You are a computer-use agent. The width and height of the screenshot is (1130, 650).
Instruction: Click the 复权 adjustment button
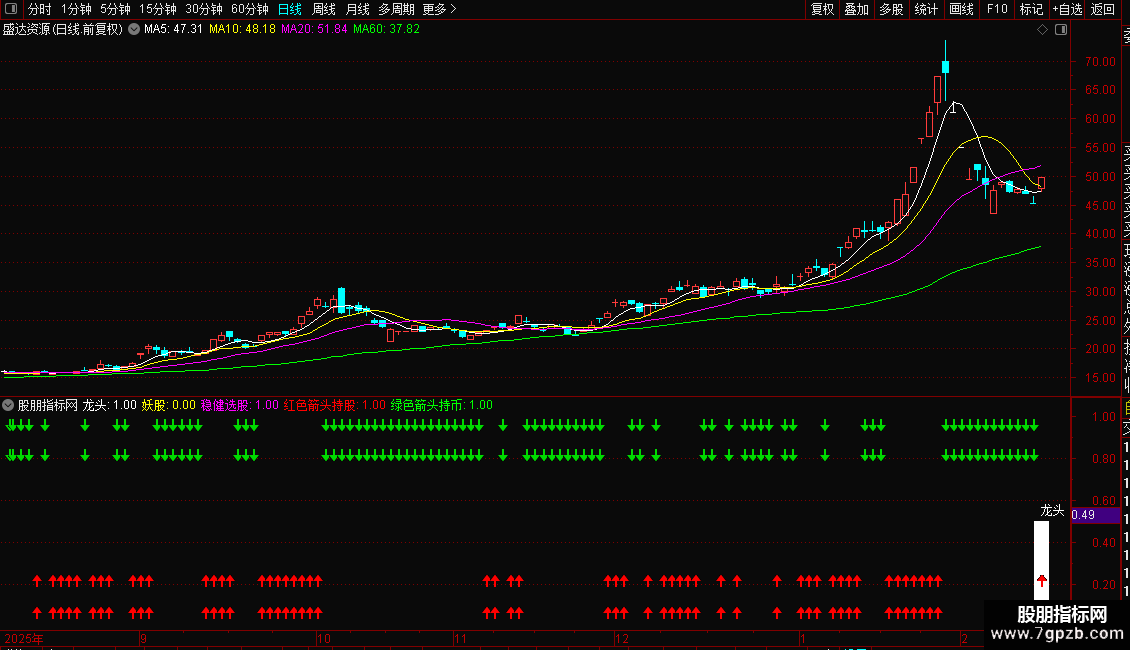point(822,9)
